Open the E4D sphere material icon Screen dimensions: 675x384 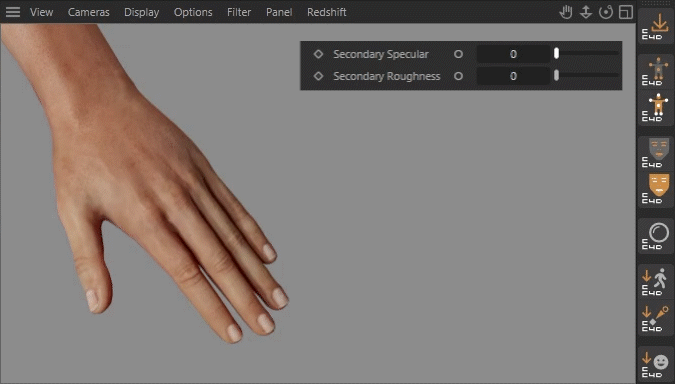click(656, 235)
